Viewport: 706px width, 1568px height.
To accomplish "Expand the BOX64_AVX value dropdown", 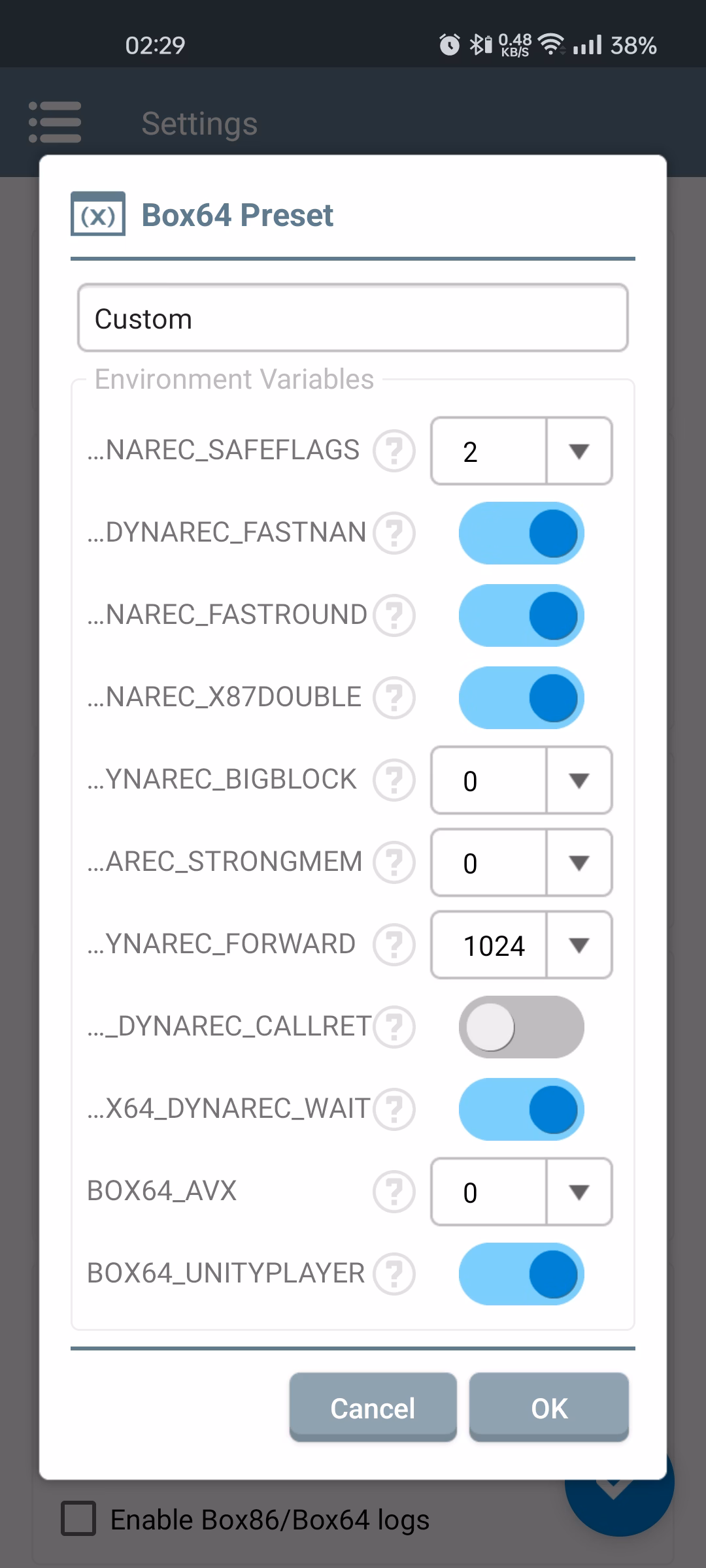I will 521,1192.
